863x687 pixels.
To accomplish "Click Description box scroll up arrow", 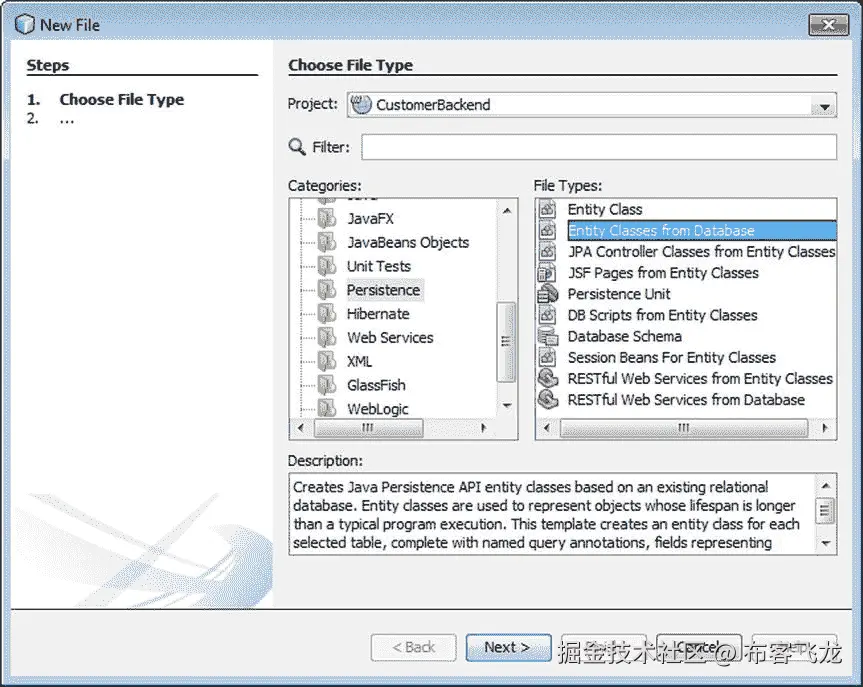I will (x=825, y=486).
